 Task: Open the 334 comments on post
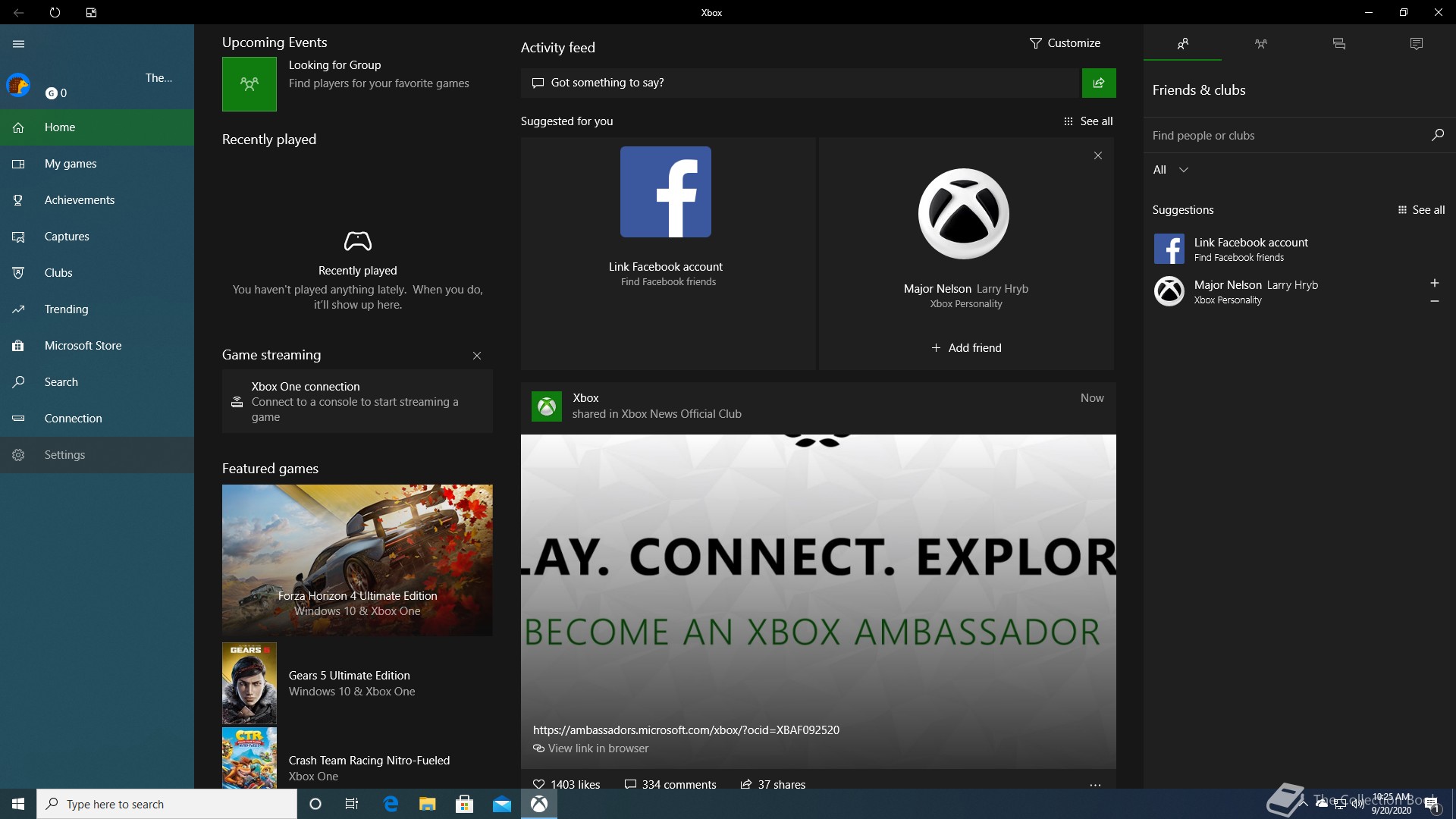670,784
